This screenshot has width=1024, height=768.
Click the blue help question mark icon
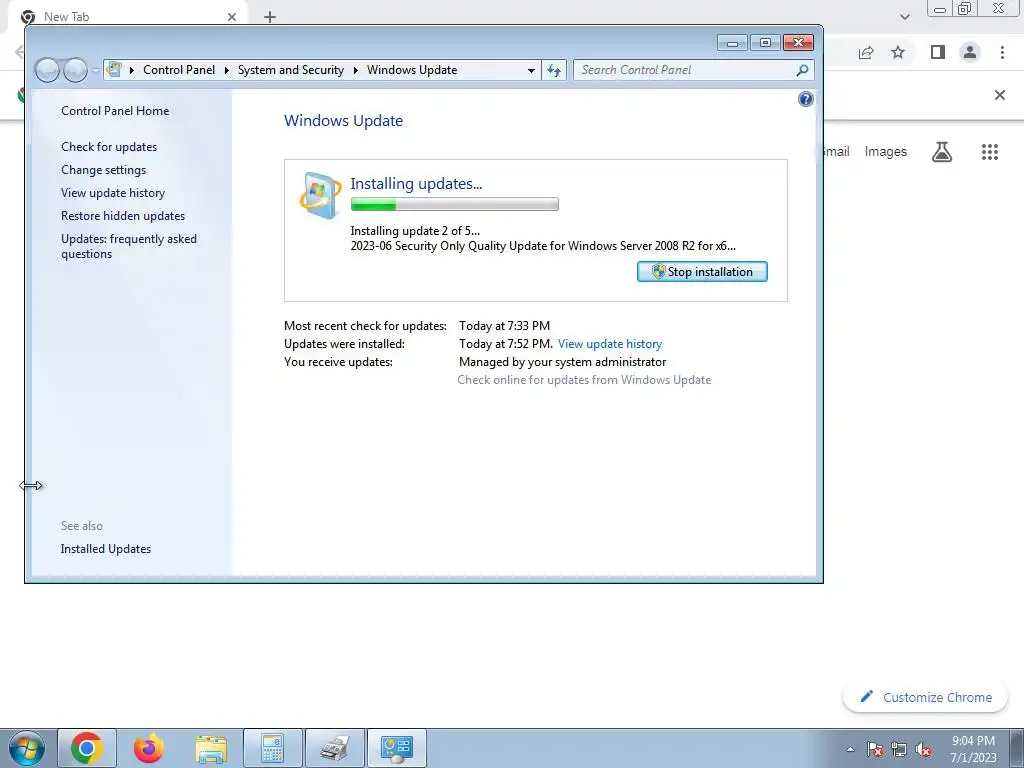pyautogui.click(x=805, y=99)
